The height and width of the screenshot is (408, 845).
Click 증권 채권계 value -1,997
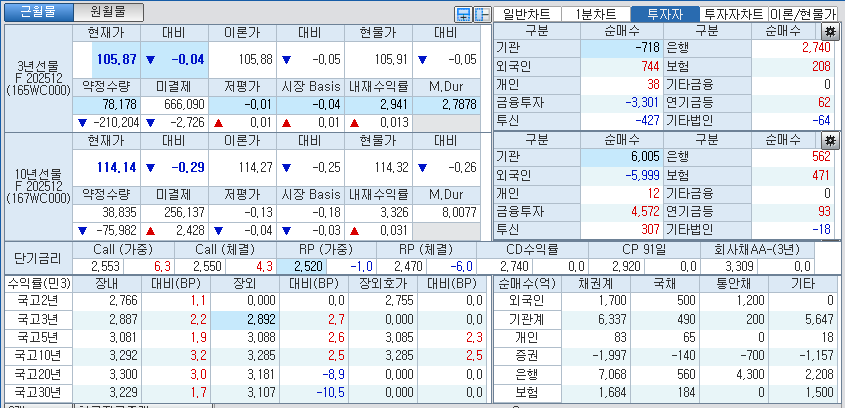(609, 356)
